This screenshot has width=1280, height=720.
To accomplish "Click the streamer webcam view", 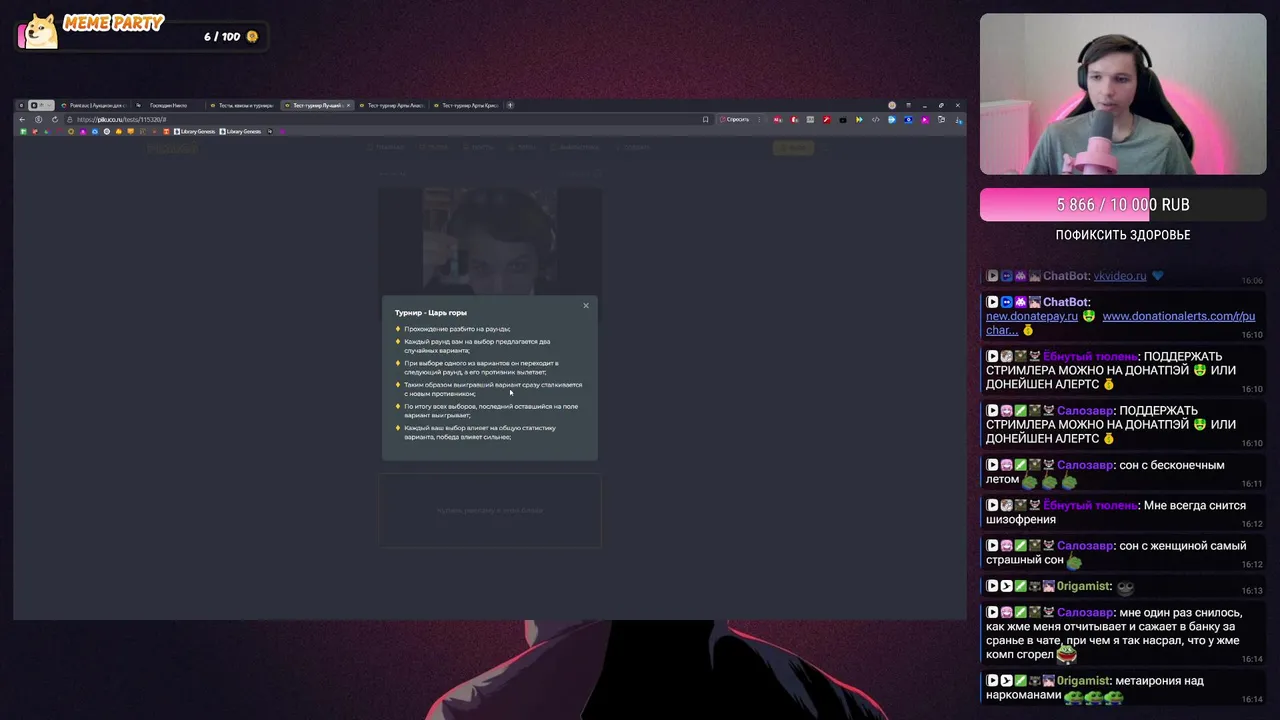I will (1123, 94).
